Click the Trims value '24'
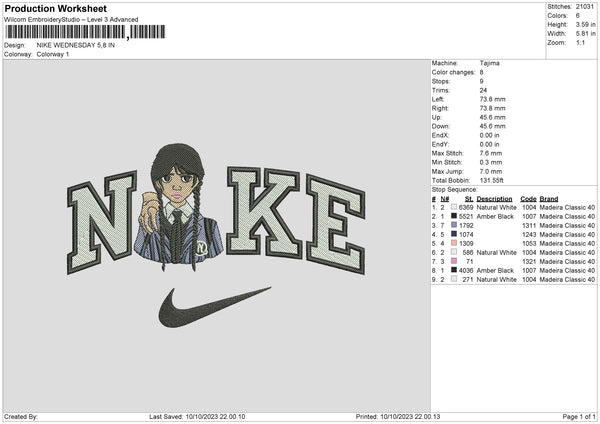 [483, 91]
